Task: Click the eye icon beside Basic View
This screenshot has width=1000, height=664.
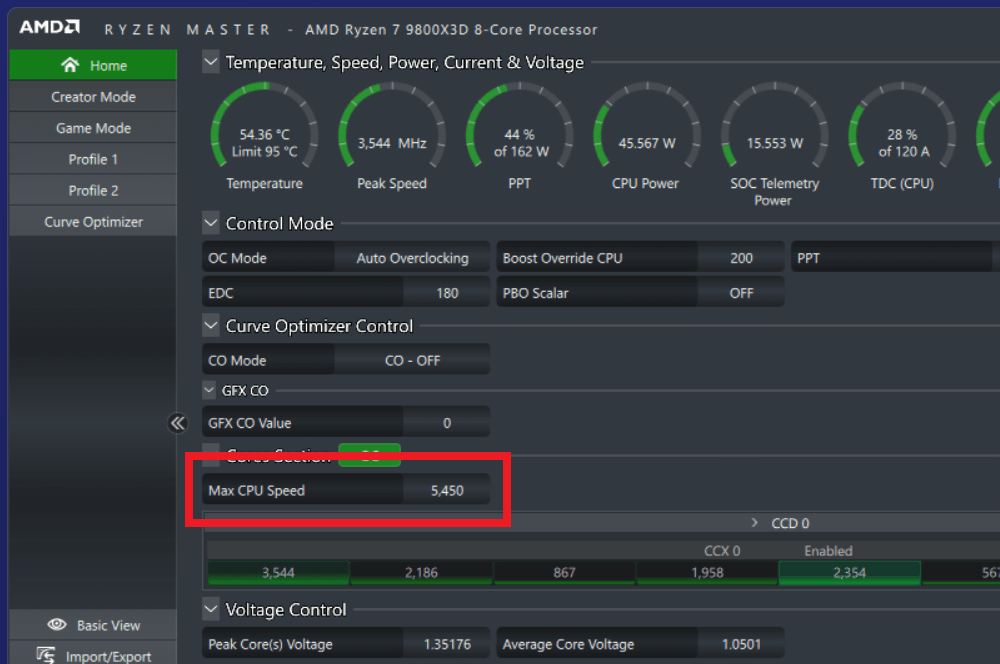Action: point(57,624)
